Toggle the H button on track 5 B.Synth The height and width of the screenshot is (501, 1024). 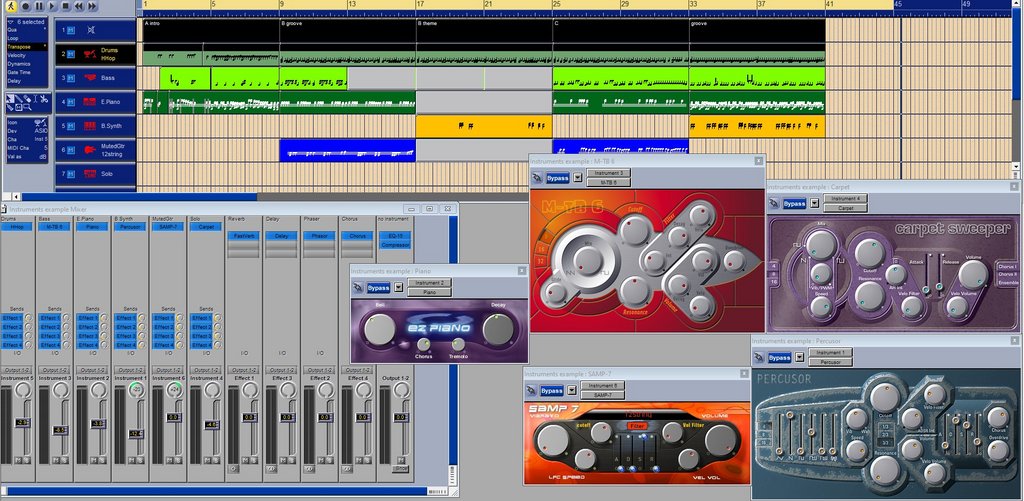[71, 126]
